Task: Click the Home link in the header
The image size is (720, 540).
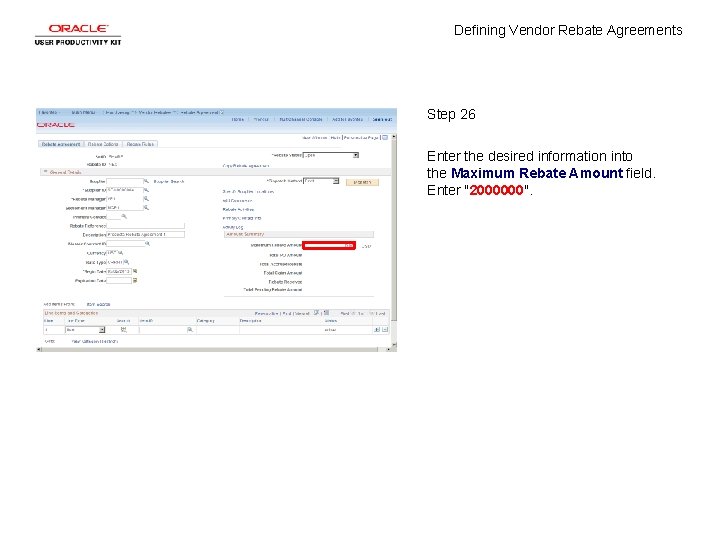Action: pos(237,119)
